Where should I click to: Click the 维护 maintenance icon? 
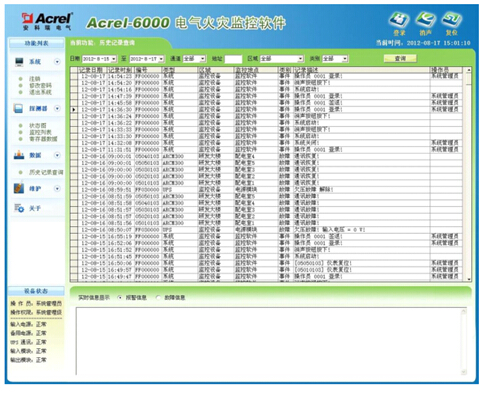tap(19, 188)
